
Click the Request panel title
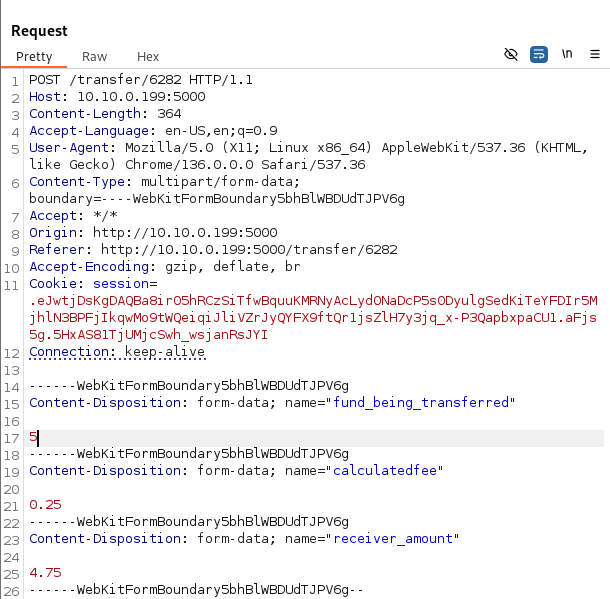(39, 31)
